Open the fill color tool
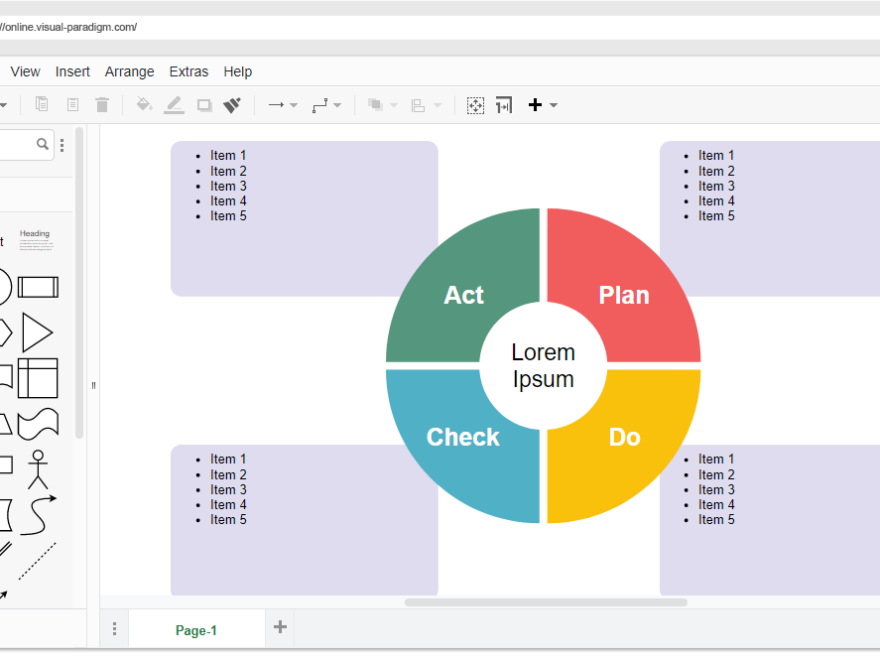The image size is (880, 660). pyautogui.click(x=143, y=104)
